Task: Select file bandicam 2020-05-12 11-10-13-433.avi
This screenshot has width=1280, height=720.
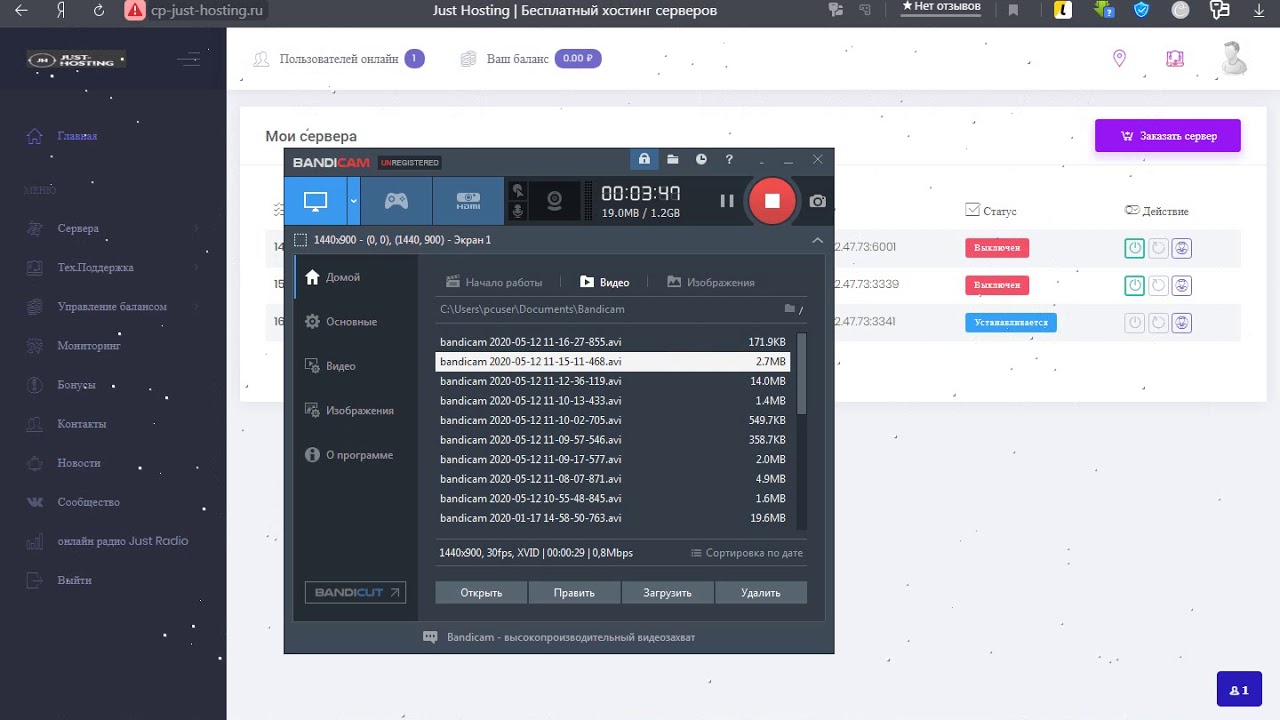Action: (612, 400)
